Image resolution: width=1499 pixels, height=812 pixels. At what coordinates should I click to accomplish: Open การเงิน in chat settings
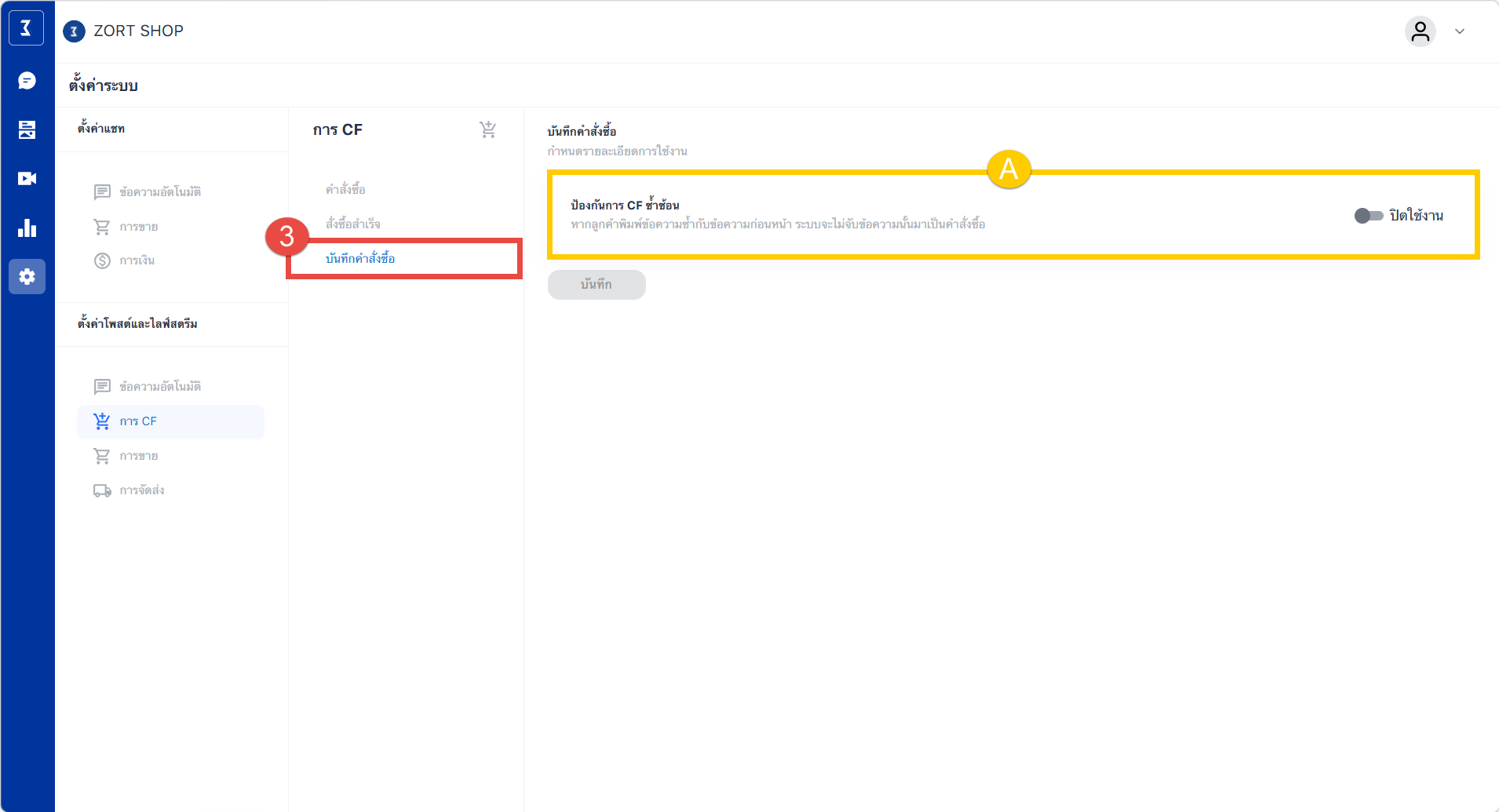point(137,260)
